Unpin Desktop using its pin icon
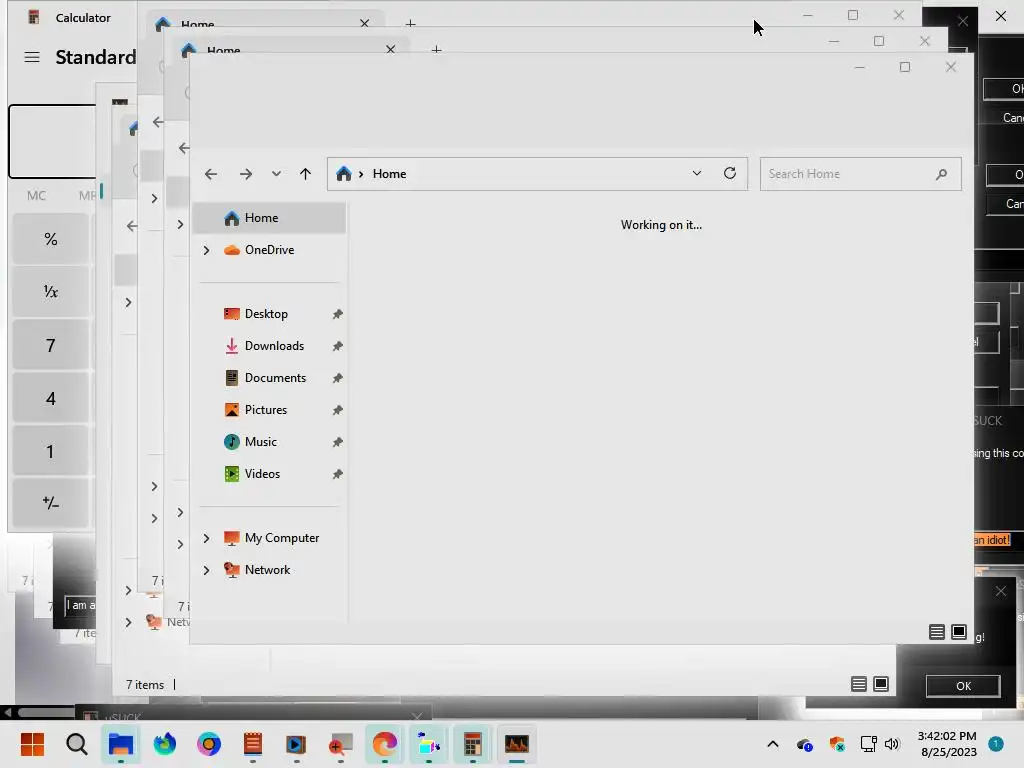1024x768 pixels. pos(338,314)
